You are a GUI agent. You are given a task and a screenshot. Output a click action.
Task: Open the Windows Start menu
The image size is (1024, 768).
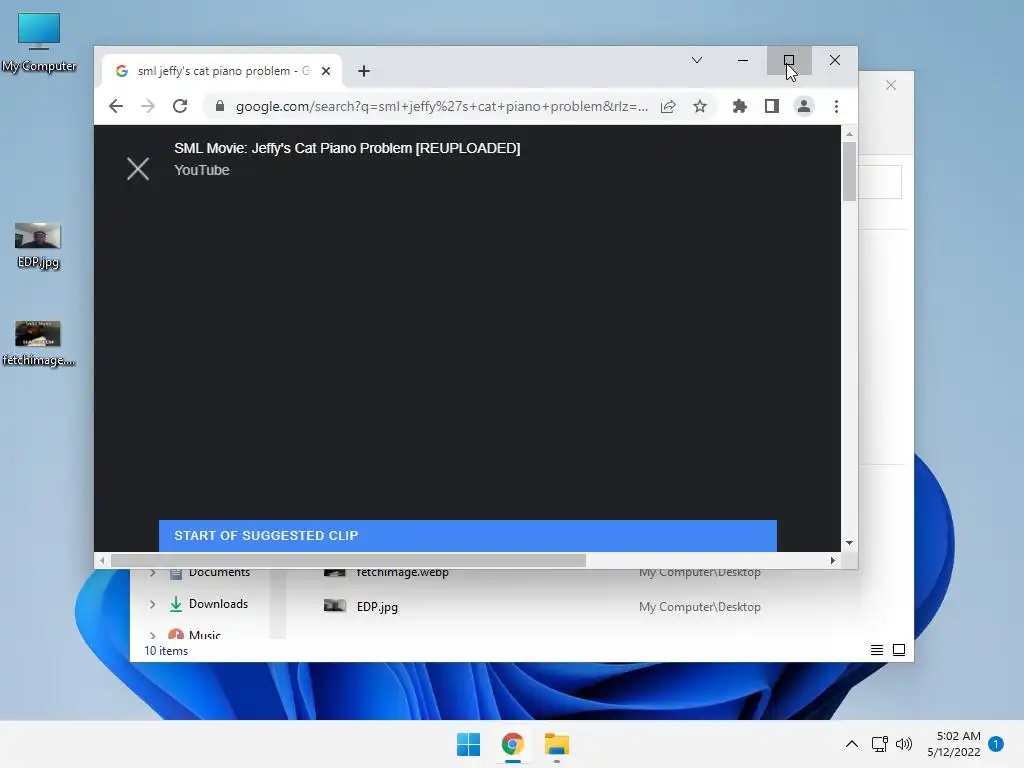[468, 744]
